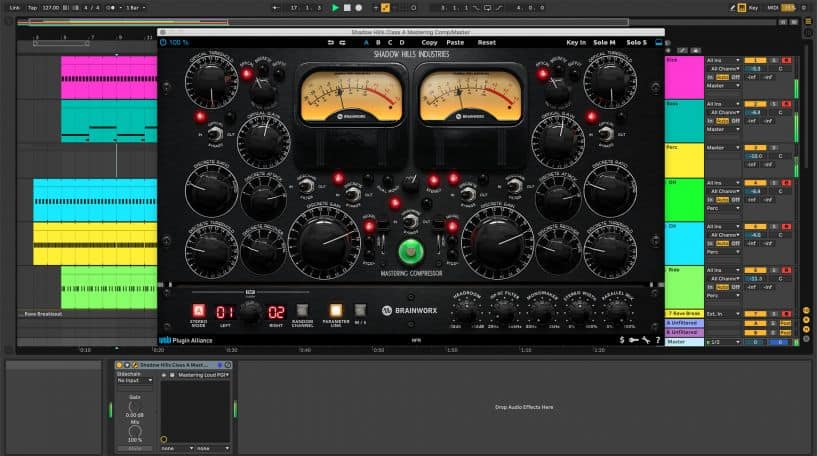This screenshot has width=817, height=456.
Task: Click the Headroom knob on the Brainworx panel
Action: 466,313
